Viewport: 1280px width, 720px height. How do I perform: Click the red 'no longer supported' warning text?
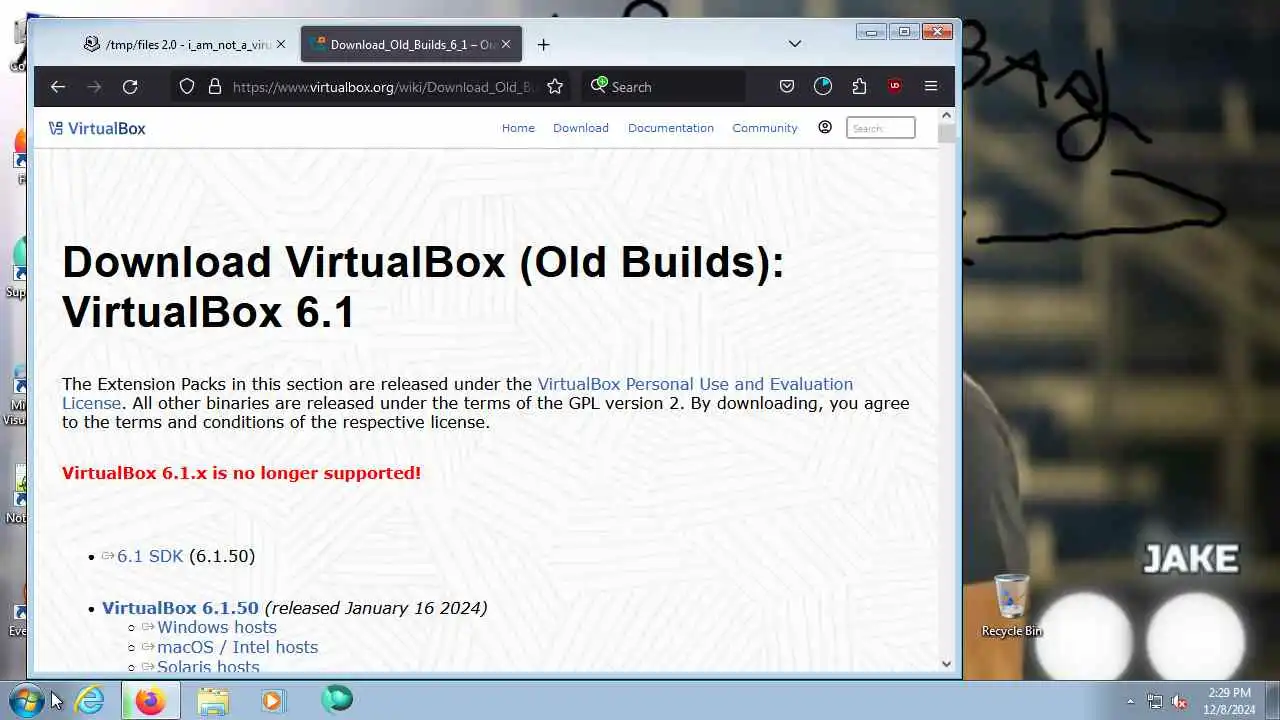241,473
